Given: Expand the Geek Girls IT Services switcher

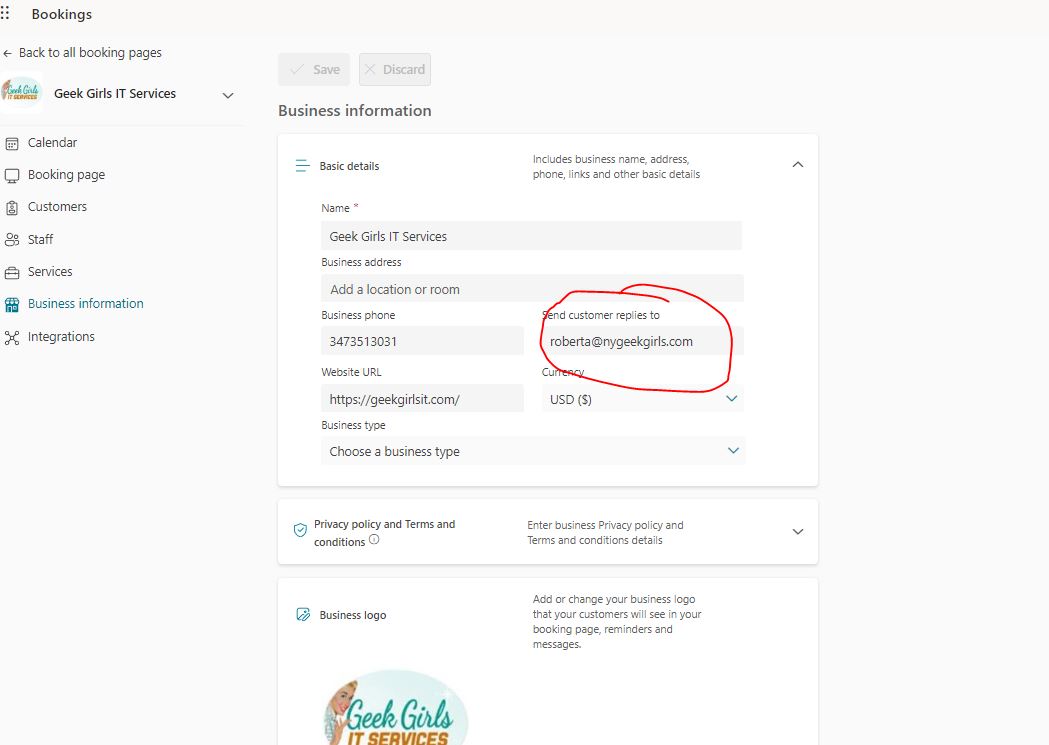Looking at the screenshot, I should 228,95.
